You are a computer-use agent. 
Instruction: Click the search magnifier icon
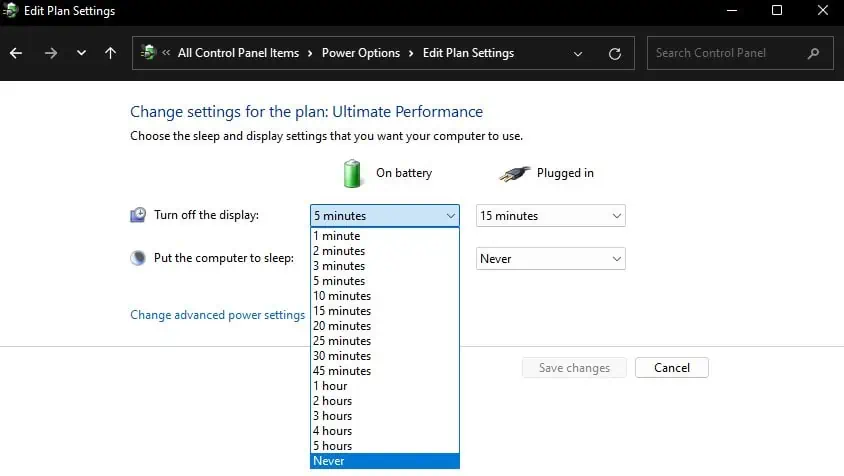pyautogui.click(x=813, y=53)
